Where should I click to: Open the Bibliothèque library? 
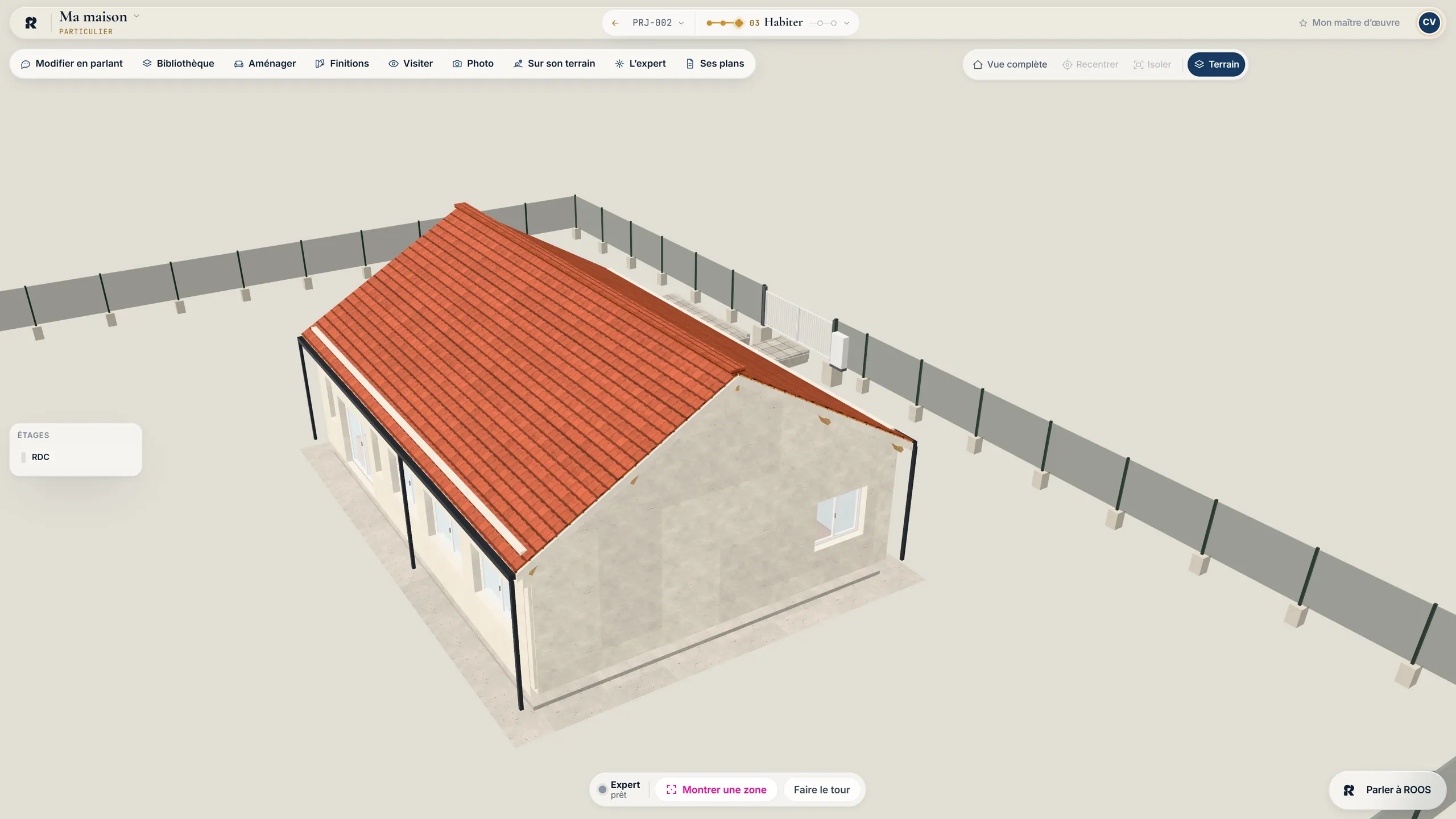pyautogui.click(x=179, y=64)
